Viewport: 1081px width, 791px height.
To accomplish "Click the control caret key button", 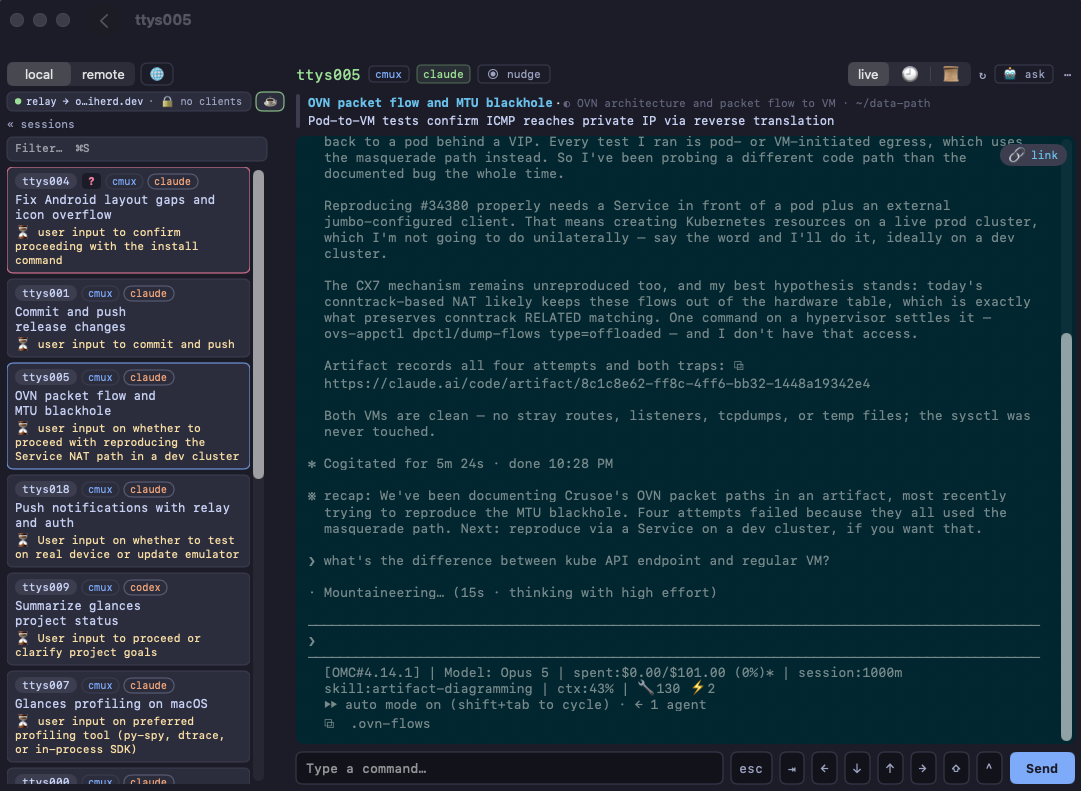I will (x=989, y=769).
